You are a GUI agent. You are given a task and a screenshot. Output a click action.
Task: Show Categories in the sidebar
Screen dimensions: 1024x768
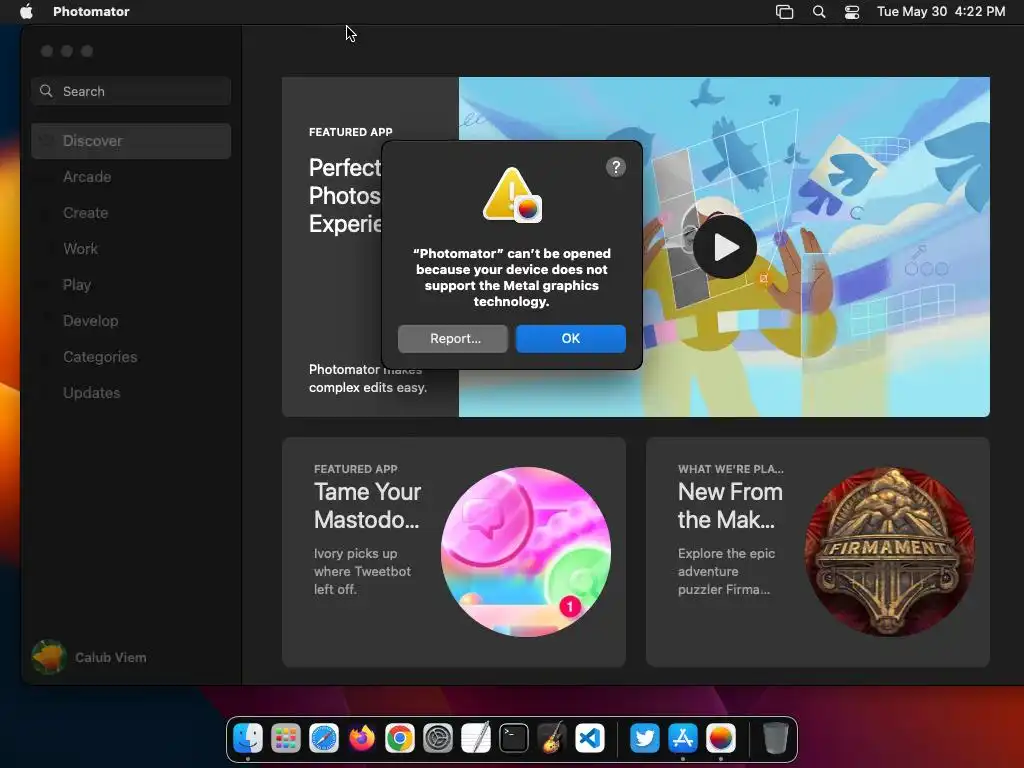click(x=131, y=357)
